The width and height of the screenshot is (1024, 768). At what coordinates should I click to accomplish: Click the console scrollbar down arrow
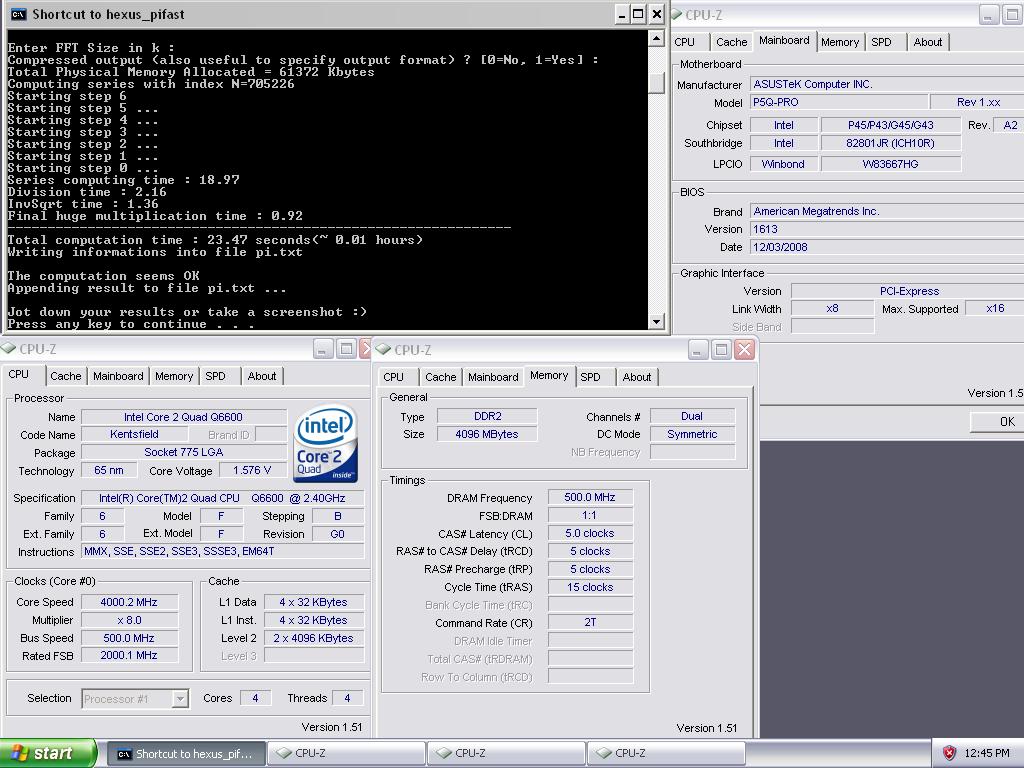click(x=656, y=321)
